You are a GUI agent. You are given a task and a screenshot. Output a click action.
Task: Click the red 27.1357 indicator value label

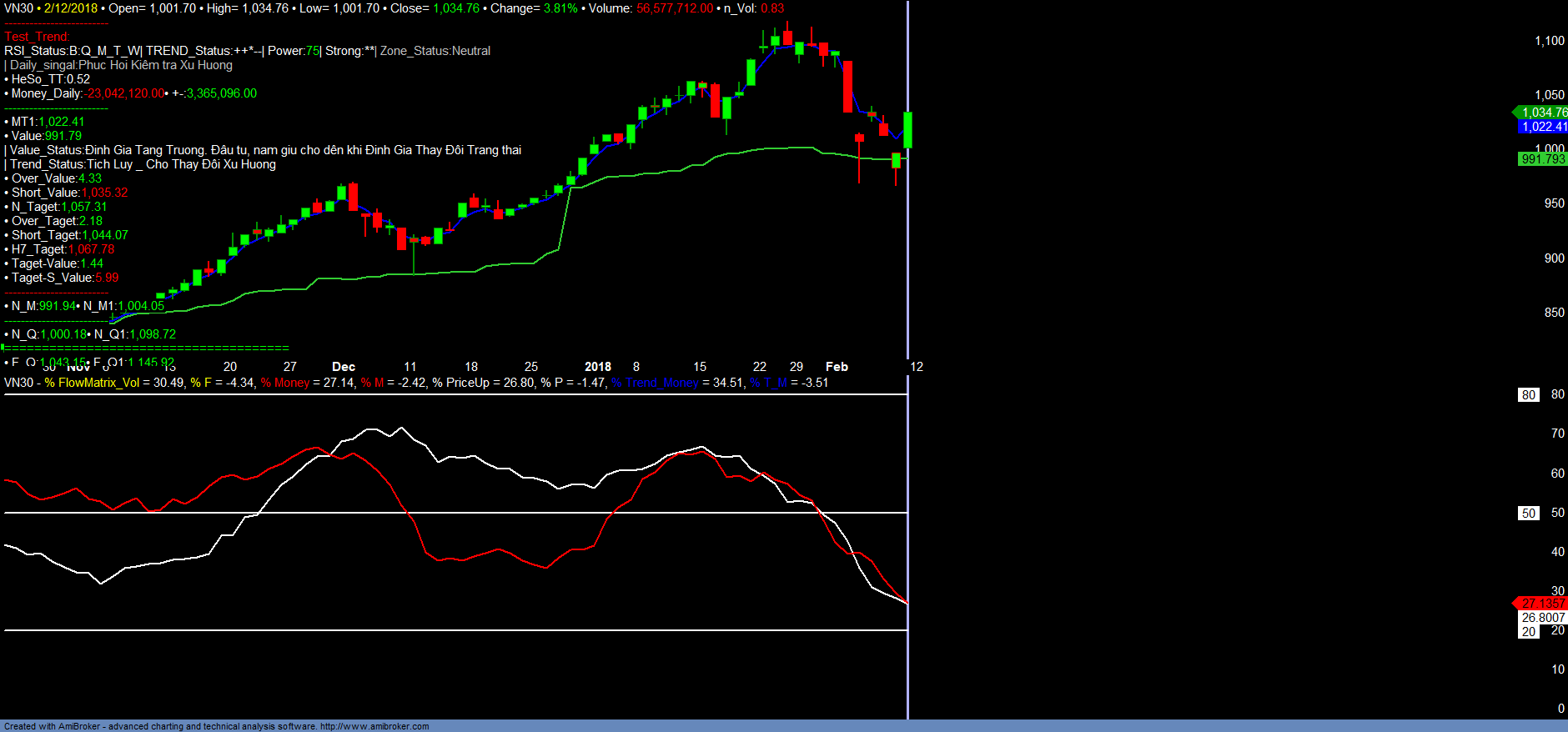click(1543, 604)
